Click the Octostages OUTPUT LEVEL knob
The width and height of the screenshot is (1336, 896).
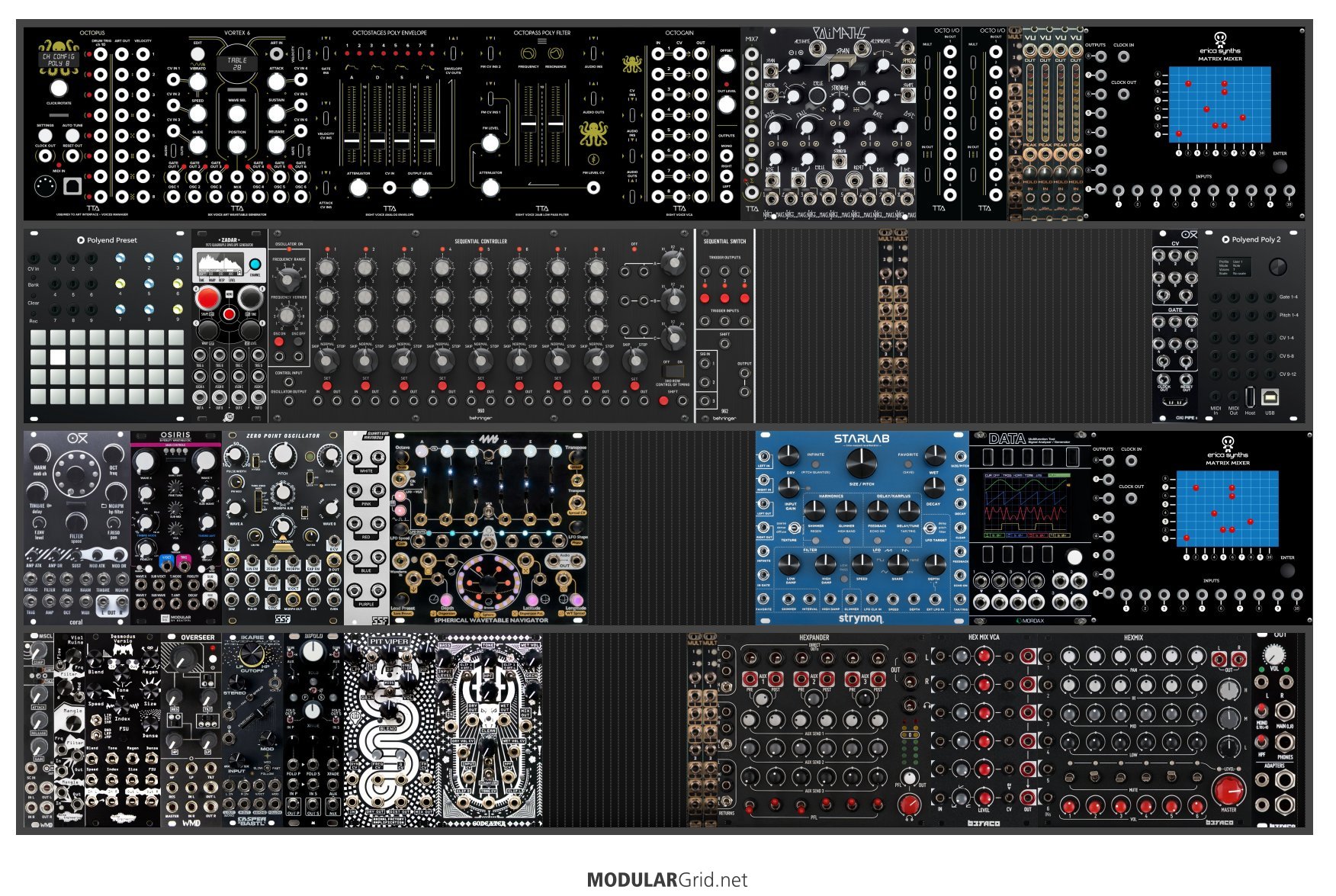(419, 186)
